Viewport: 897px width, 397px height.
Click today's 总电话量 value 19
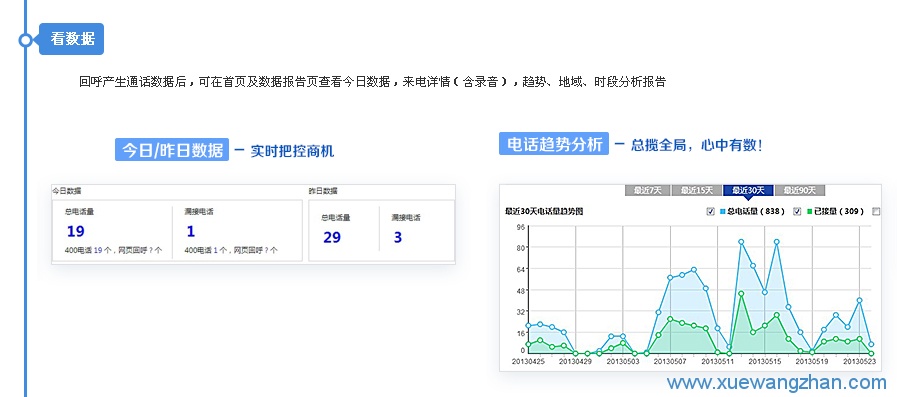click(x=76, y=232)
